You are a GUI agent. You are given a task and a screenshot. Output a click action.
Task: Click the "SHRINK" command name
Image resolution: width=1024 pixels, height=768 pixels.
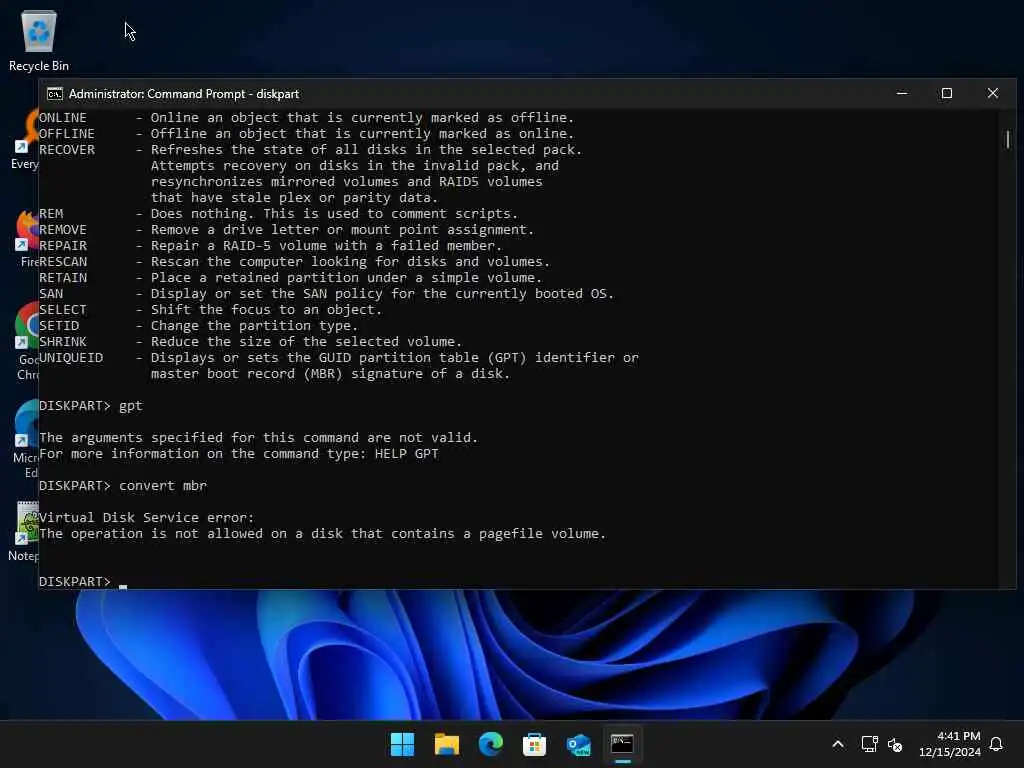(63, 342)
